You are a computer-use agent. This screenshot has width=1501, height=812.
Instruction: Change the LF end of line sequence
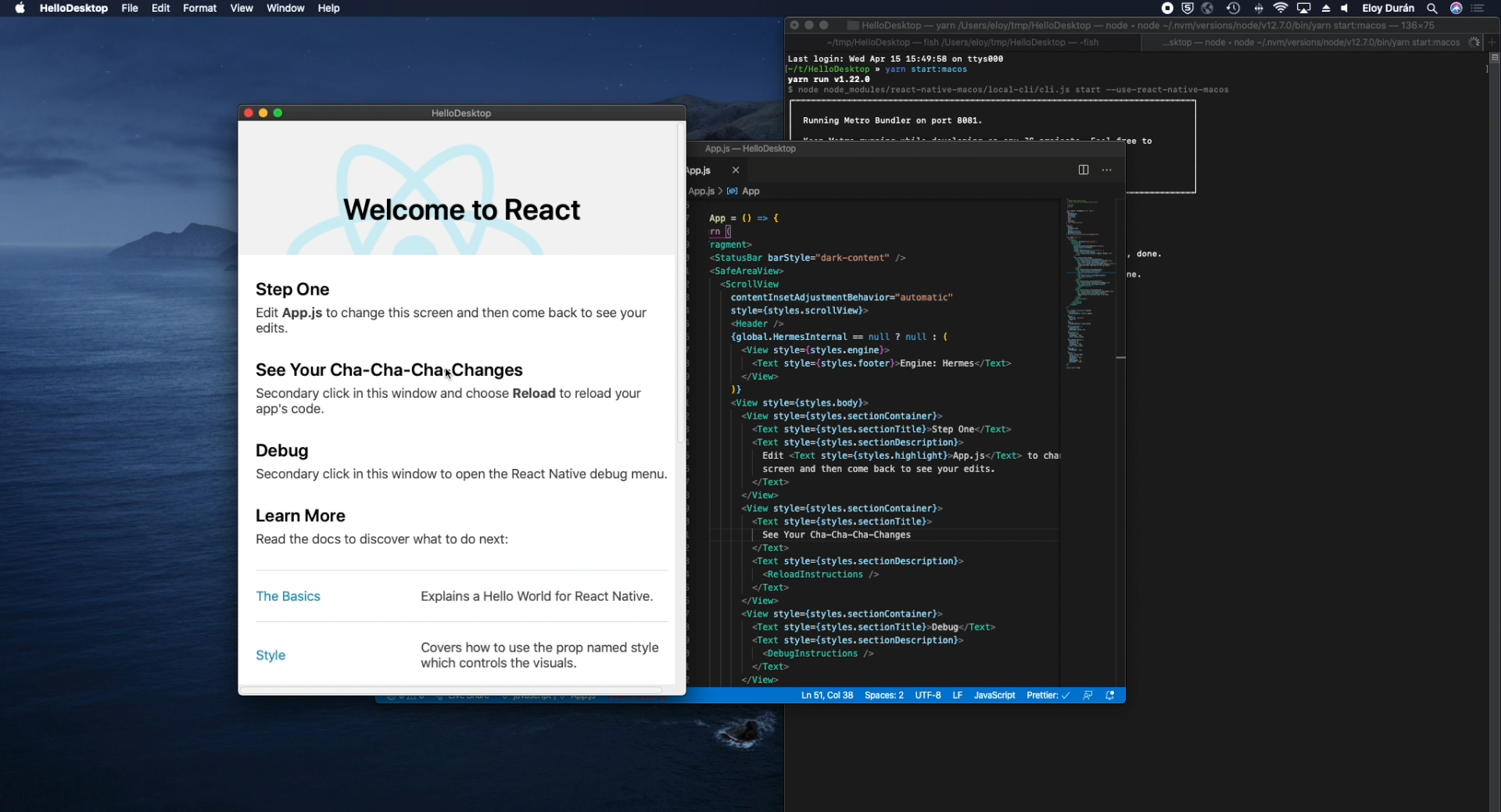point(958,696)
